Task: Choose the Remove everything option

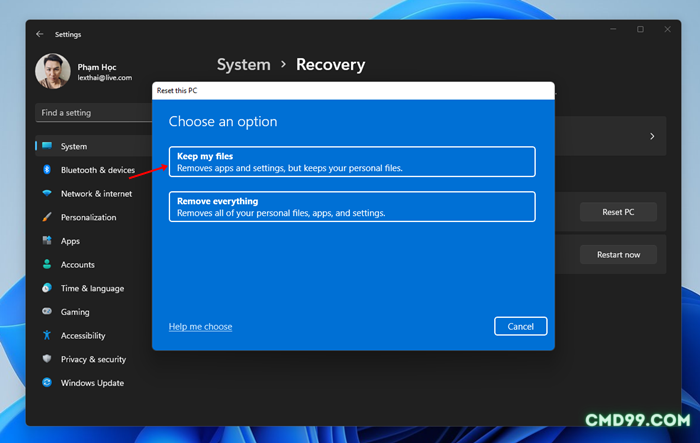Action: [x=352, y=207]
